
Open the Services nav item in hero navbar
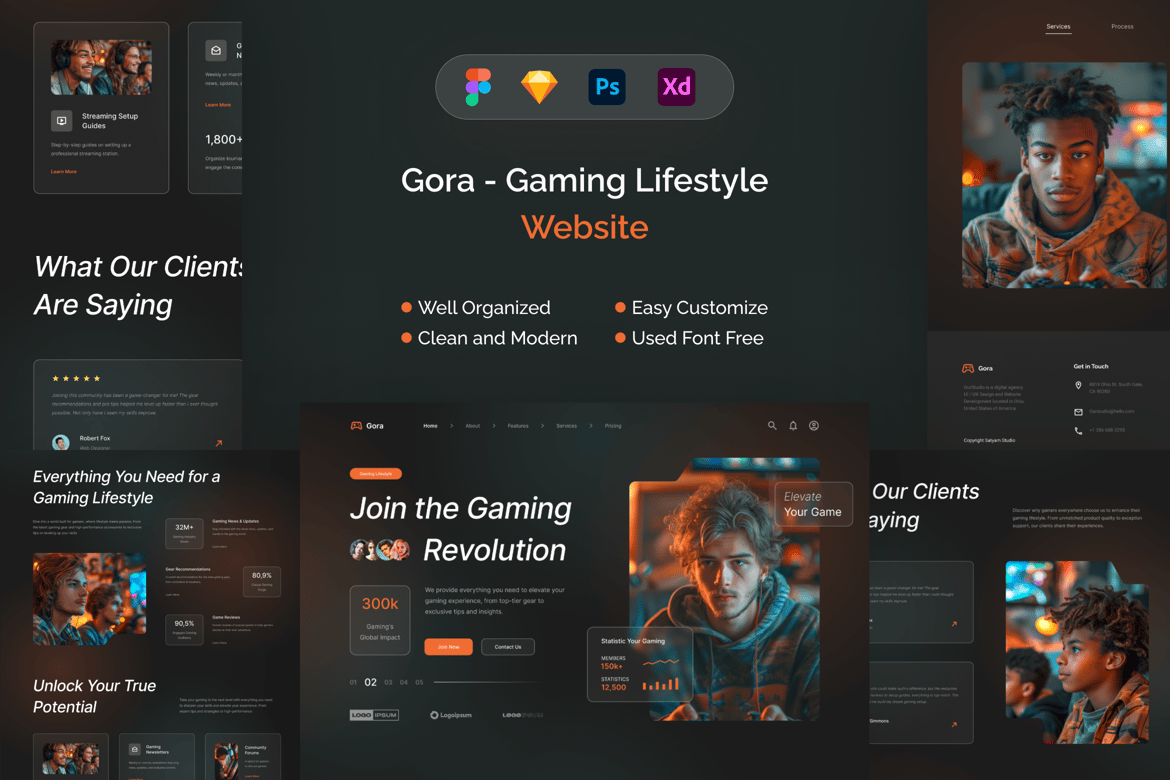[x=566, y=425]
